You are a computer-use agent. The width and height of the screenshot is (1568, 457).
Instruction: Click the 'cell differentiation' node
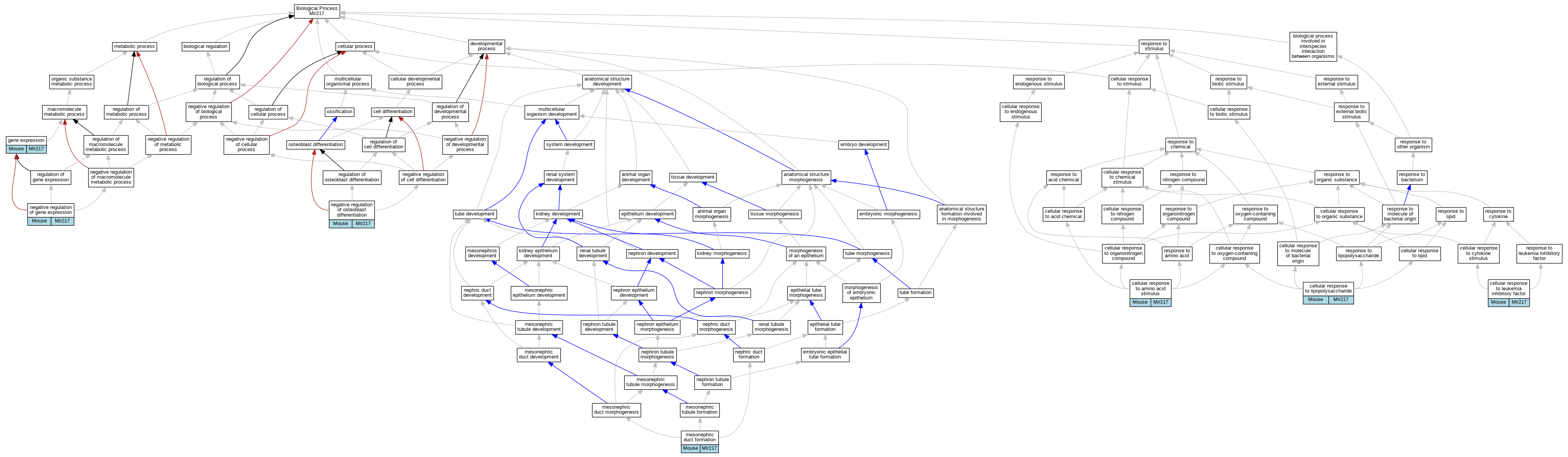pos(393,112)
